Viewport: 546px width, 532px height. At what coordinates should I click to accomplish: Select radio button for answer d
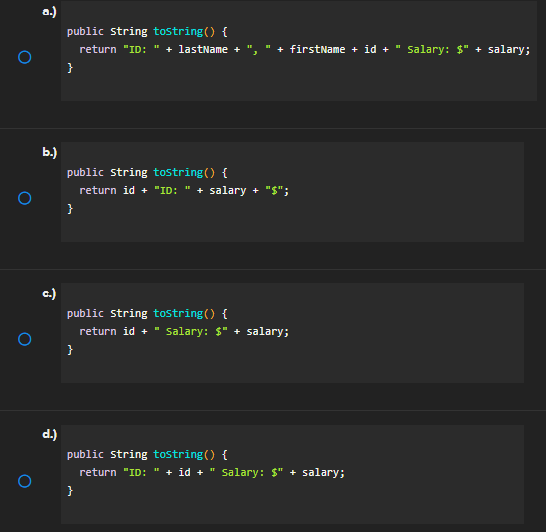(25, 481)
